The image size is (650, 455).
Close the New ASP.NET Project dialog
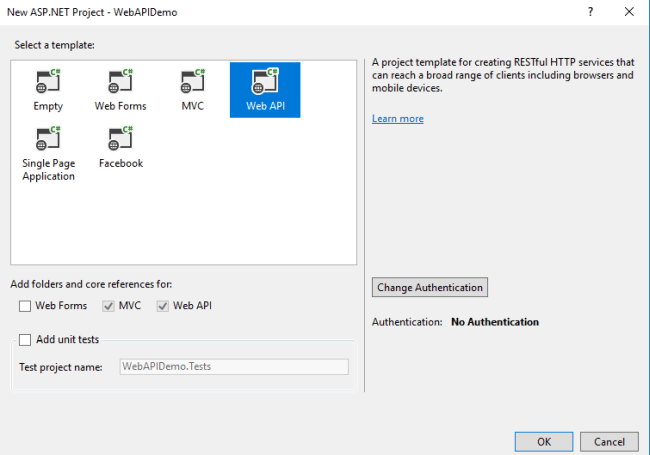[x=629, y=12]
